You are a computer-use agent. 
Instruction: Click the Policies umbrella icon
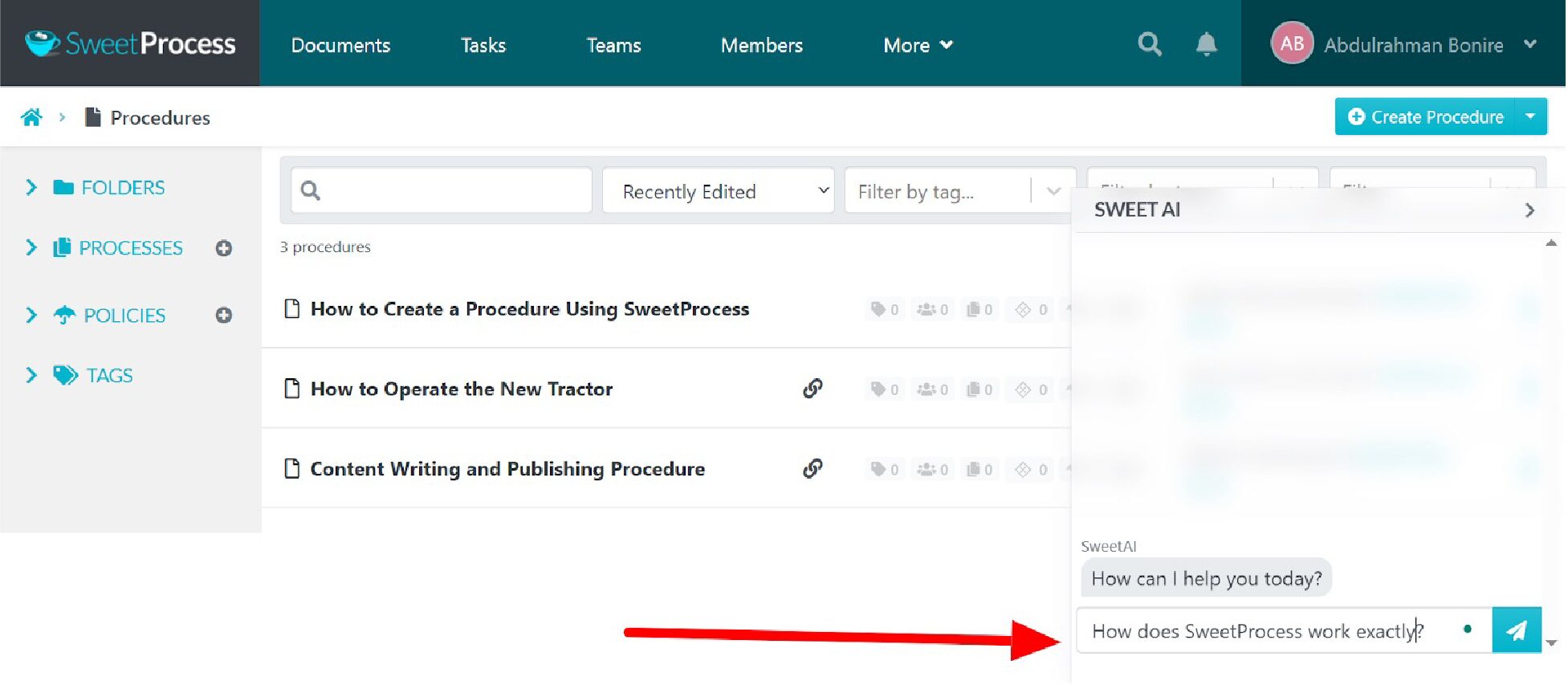click(x=64, y=315)
